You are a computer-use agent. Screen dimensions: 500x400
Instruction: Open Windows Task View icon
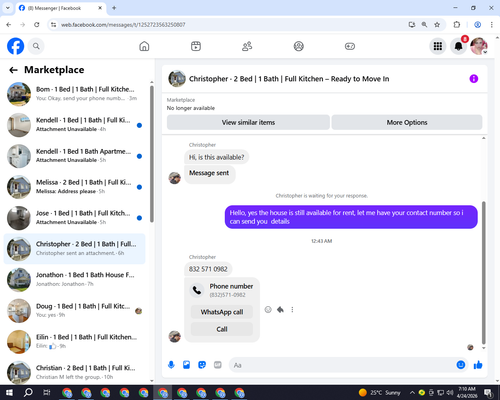click(x=47, y=393)
